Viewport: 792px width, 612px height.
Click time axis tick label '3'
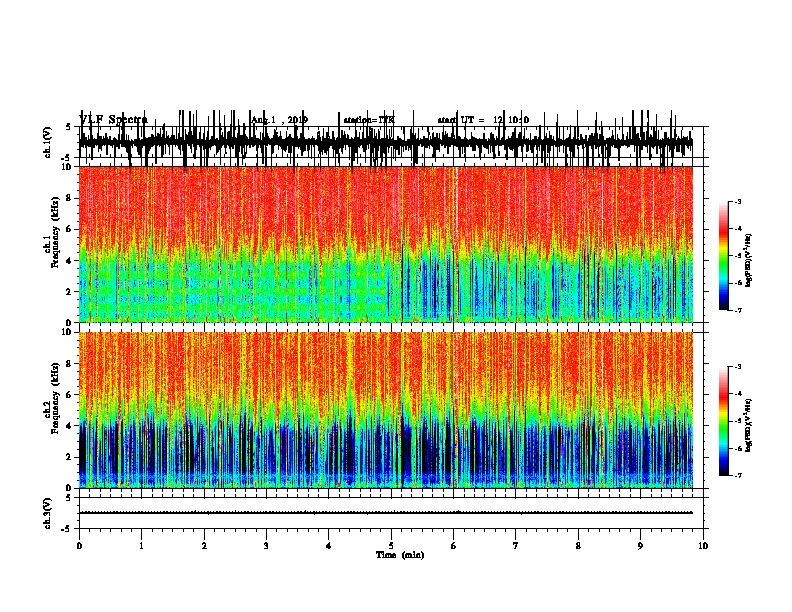click(266, 546)
